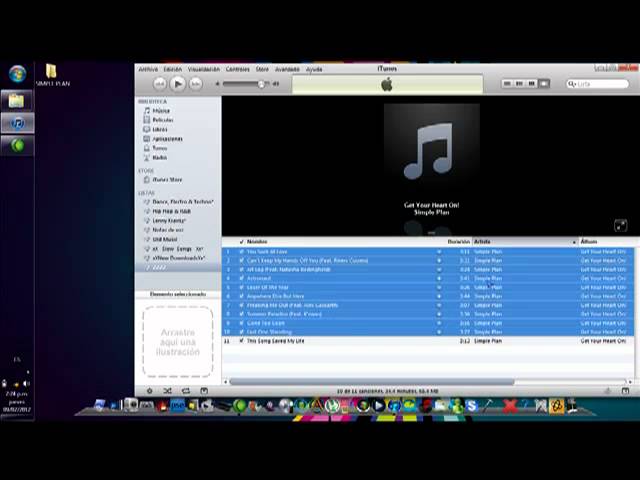Select the Hip Hop & R&B playlist
Screen dimensions: 640x480
pyautogui.click(x=171, y=211)
